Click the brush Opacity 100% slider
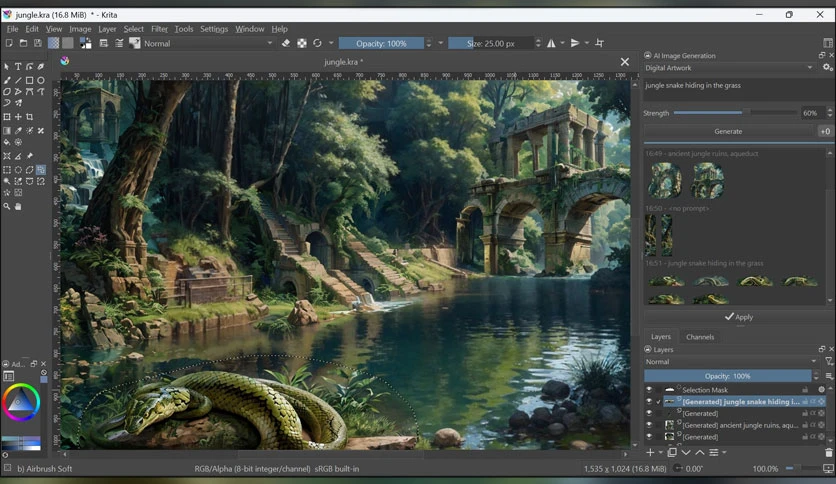Screen dimensions: 836x484 [381, 43]
